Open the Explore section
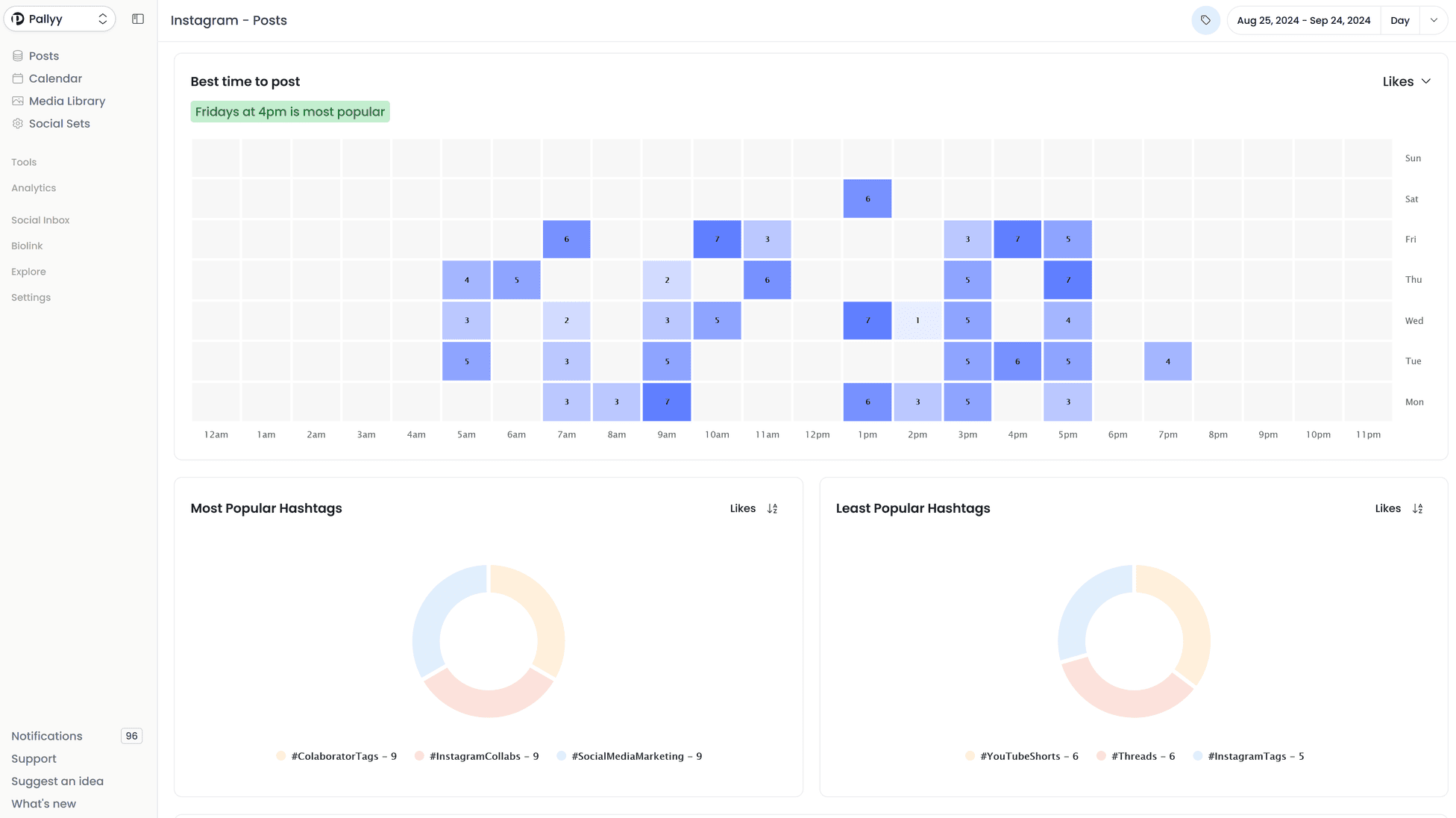 28,271
